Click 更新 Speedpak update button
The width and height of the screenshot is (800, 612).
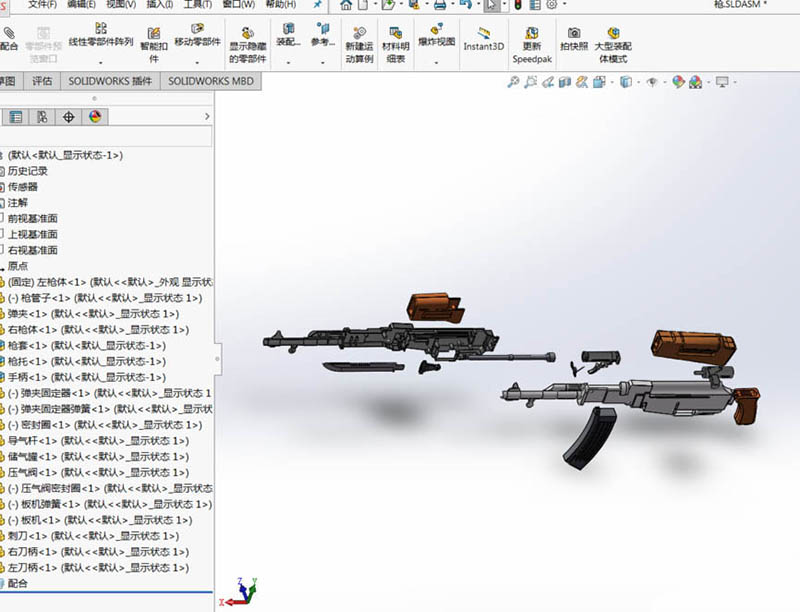click(x=532, y=45)
